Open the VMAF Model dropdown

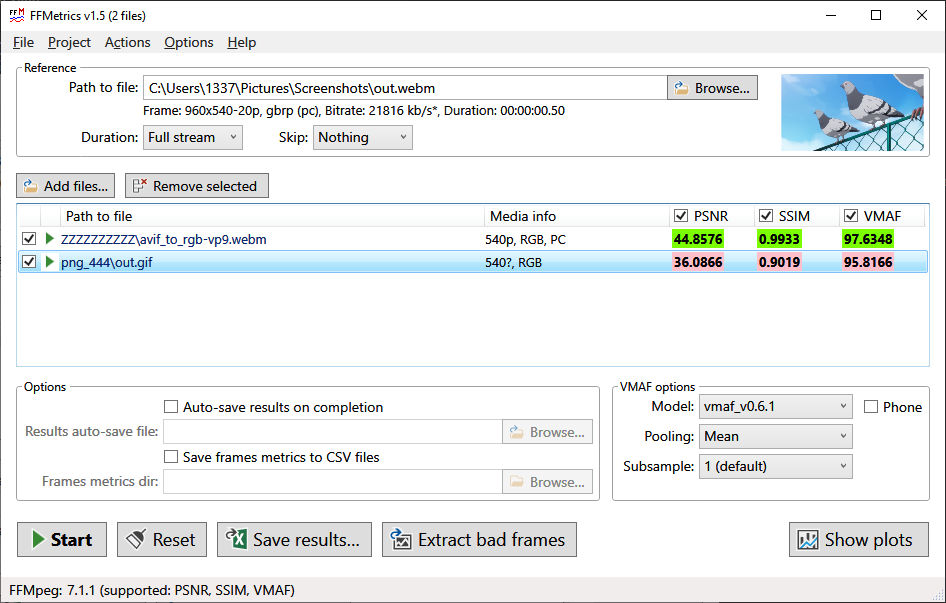(x=776, y=407)
